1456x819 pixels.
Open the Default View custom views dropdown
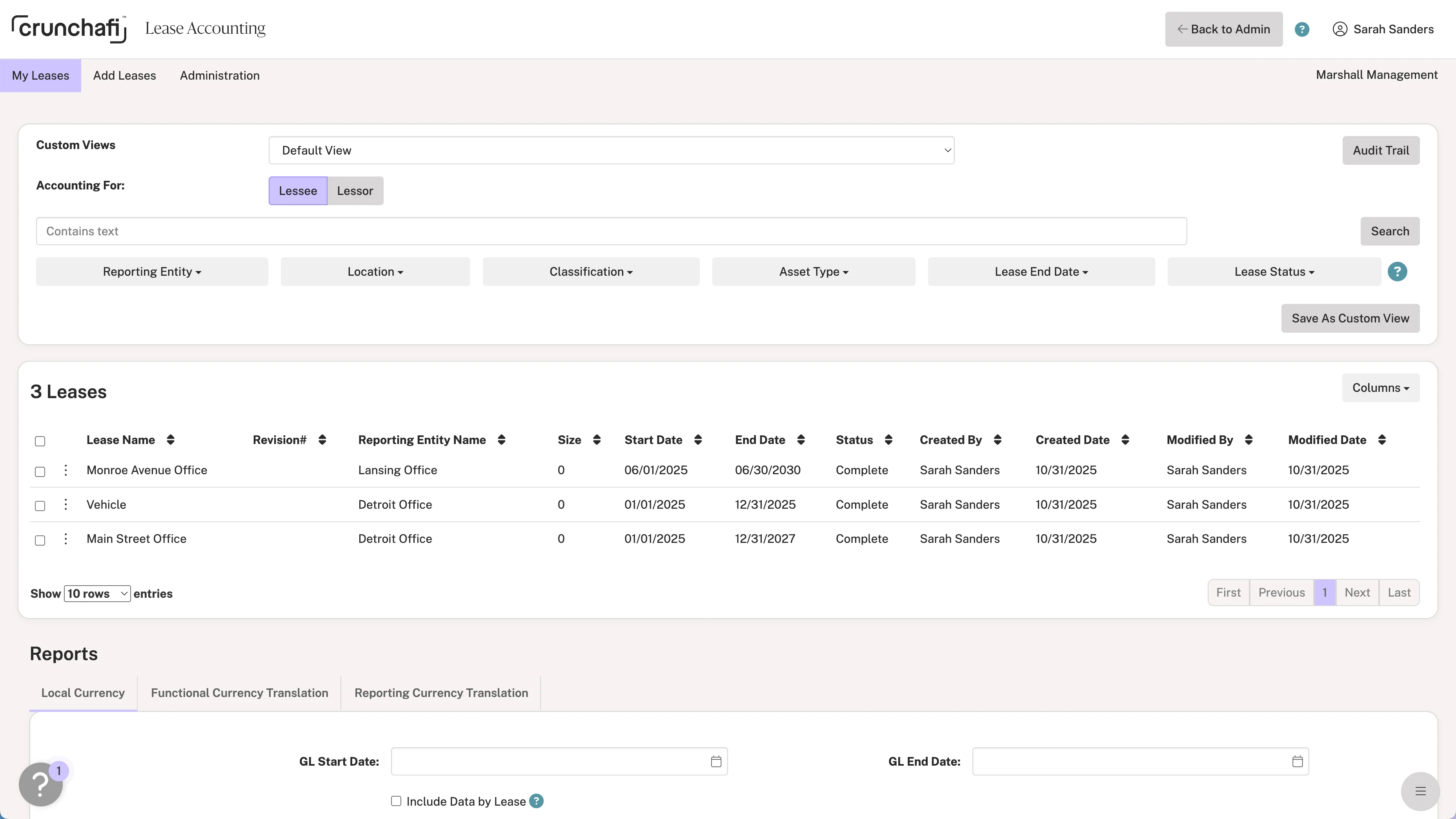click(x=611, y=150)
